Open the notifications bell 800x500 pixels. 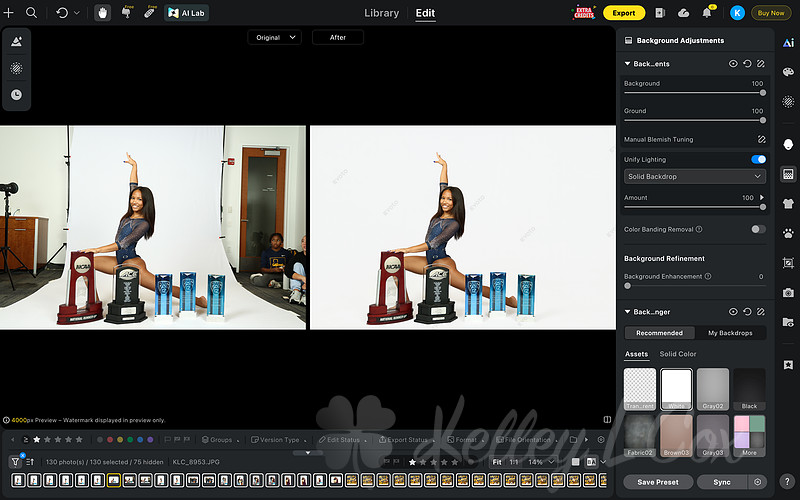coord(707,13)
